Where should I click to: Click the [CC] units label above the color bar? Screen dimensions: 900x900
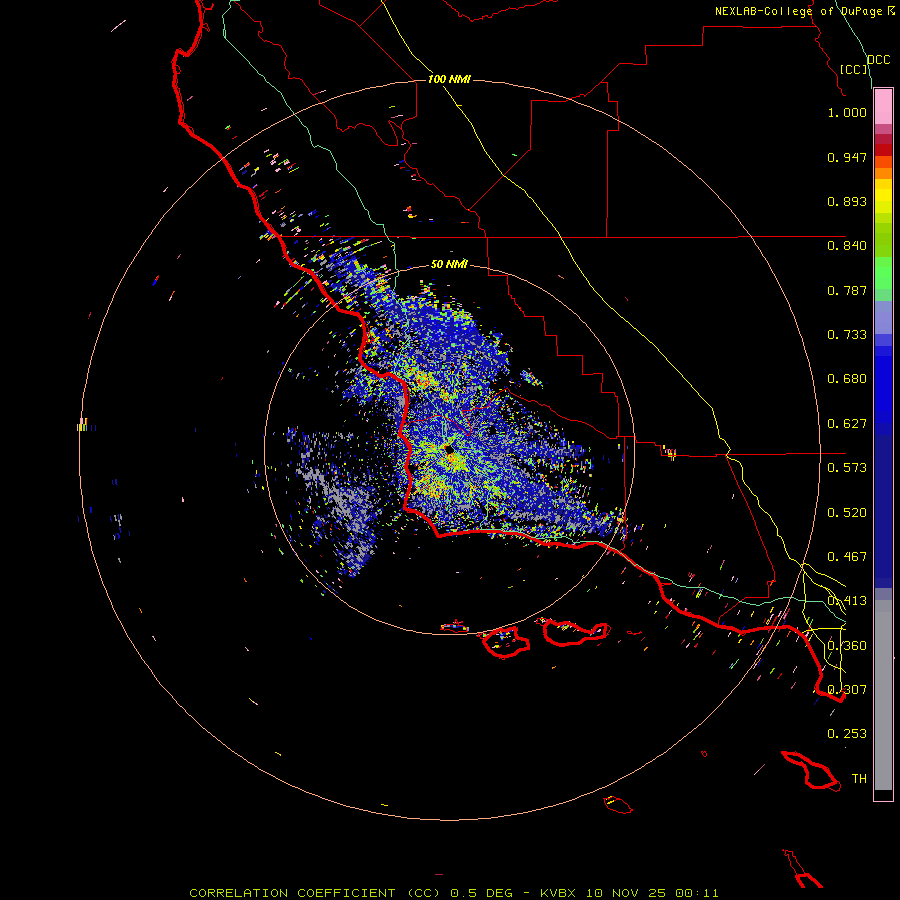click(853, 69)
